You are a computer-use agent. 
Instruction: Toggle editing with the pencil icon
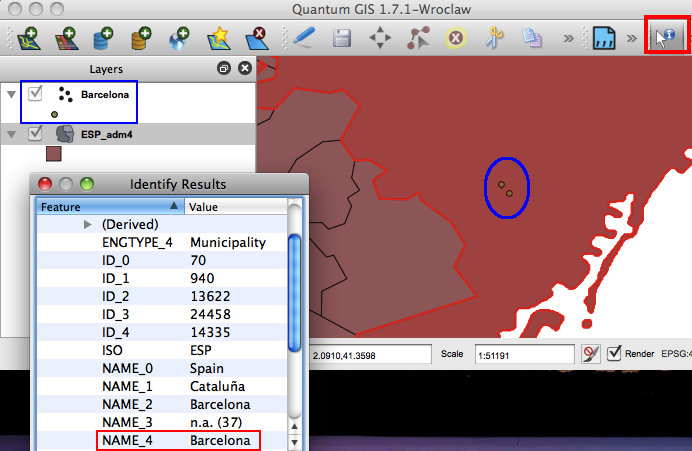click(x=304, y=38)
